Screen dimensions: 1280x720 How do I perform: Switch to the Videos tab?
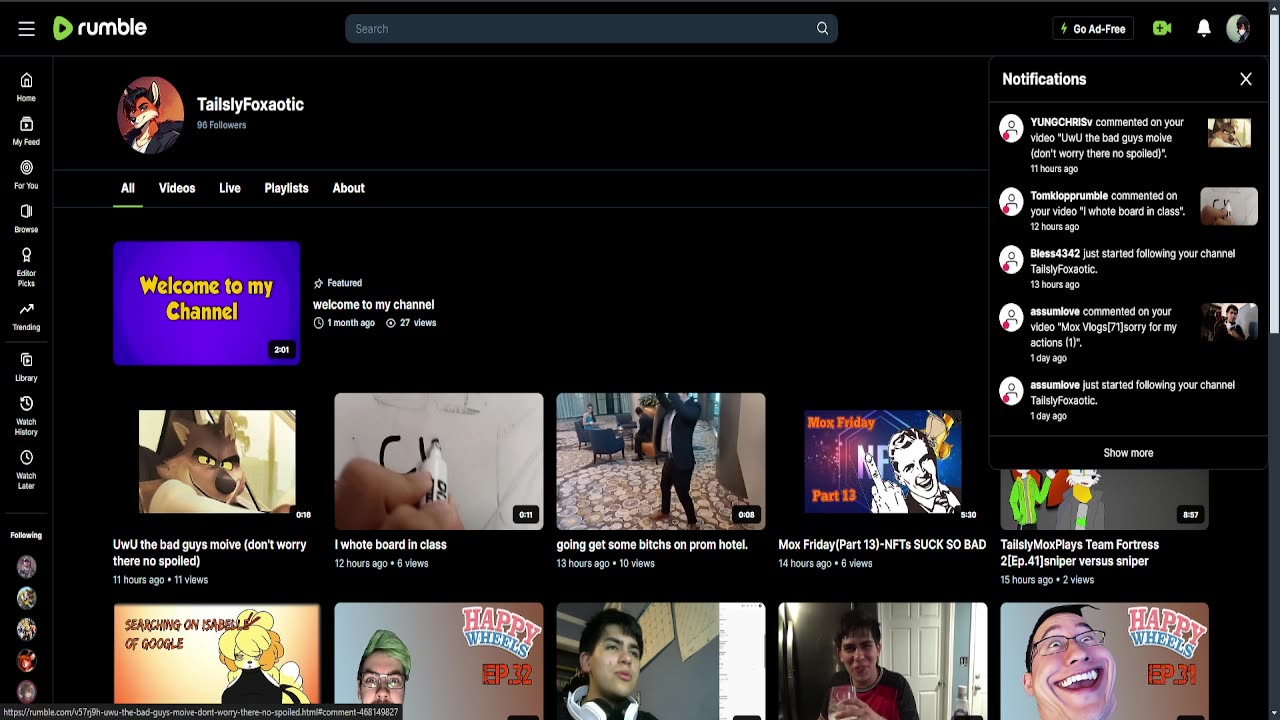[177, 188]
